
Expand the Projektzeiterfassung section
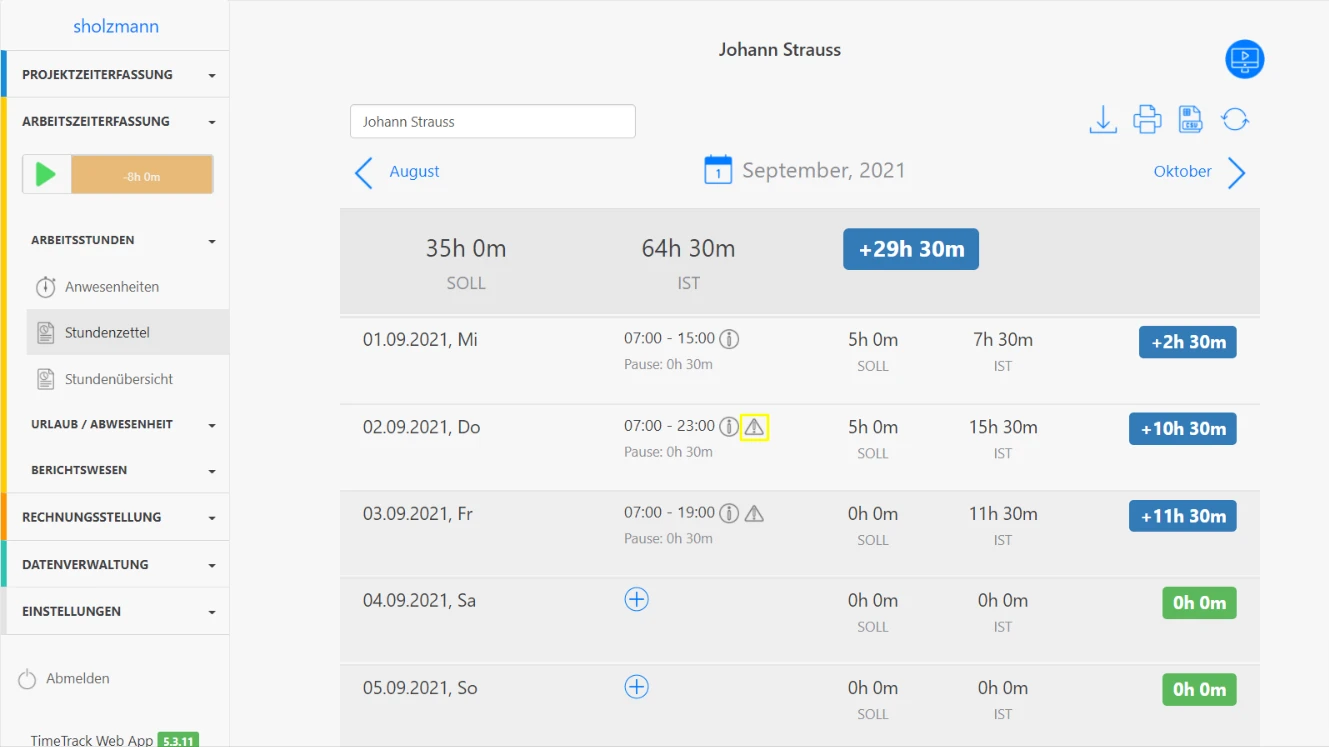tap(115, 74)
